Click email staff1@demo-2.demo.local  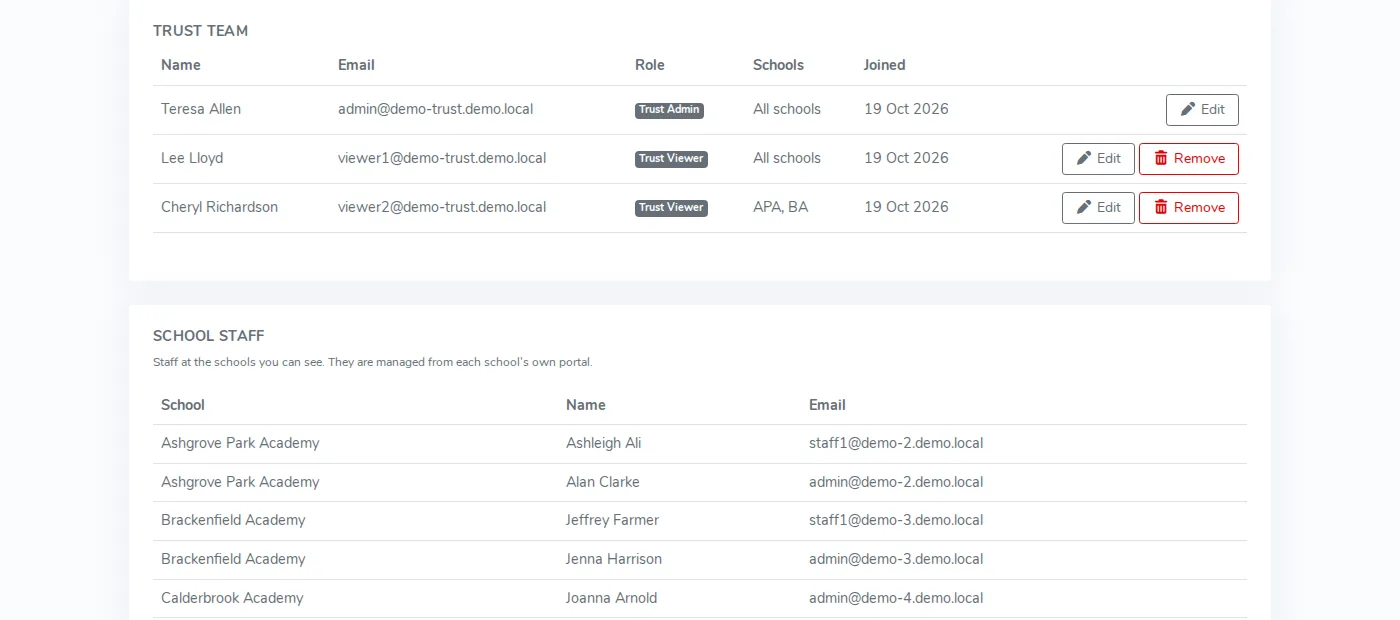click(x=896, y=443)
